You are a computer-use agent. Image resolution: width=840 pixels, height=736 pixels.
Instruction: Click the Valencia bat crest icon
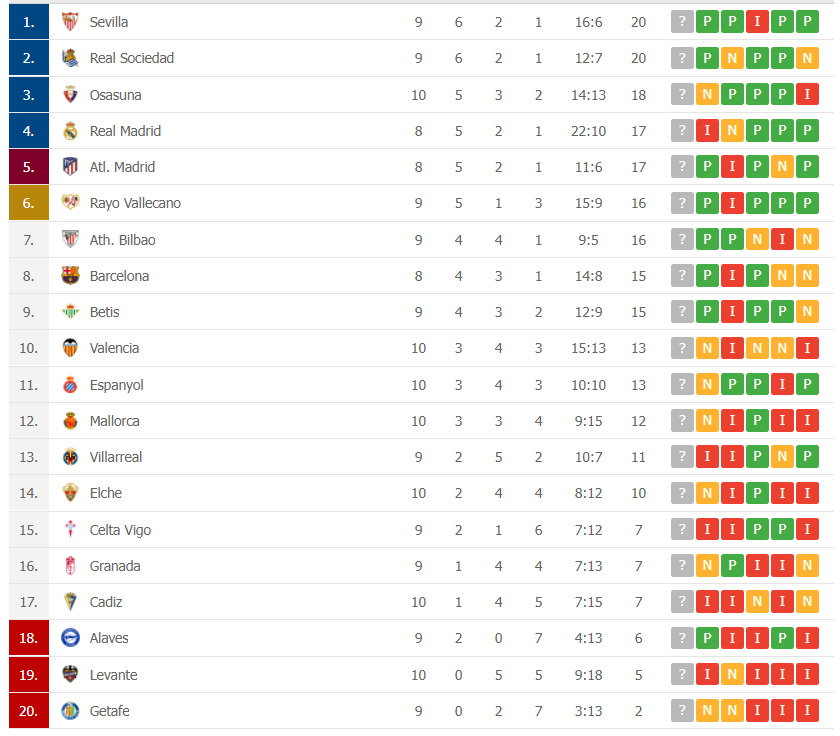pos(70,348)
